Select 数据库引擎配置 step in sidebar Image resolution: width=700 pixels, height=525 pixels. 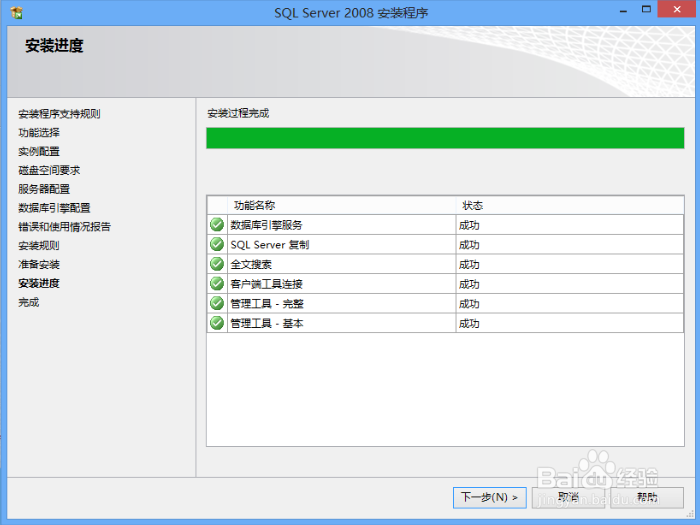[x=54, y=208]
